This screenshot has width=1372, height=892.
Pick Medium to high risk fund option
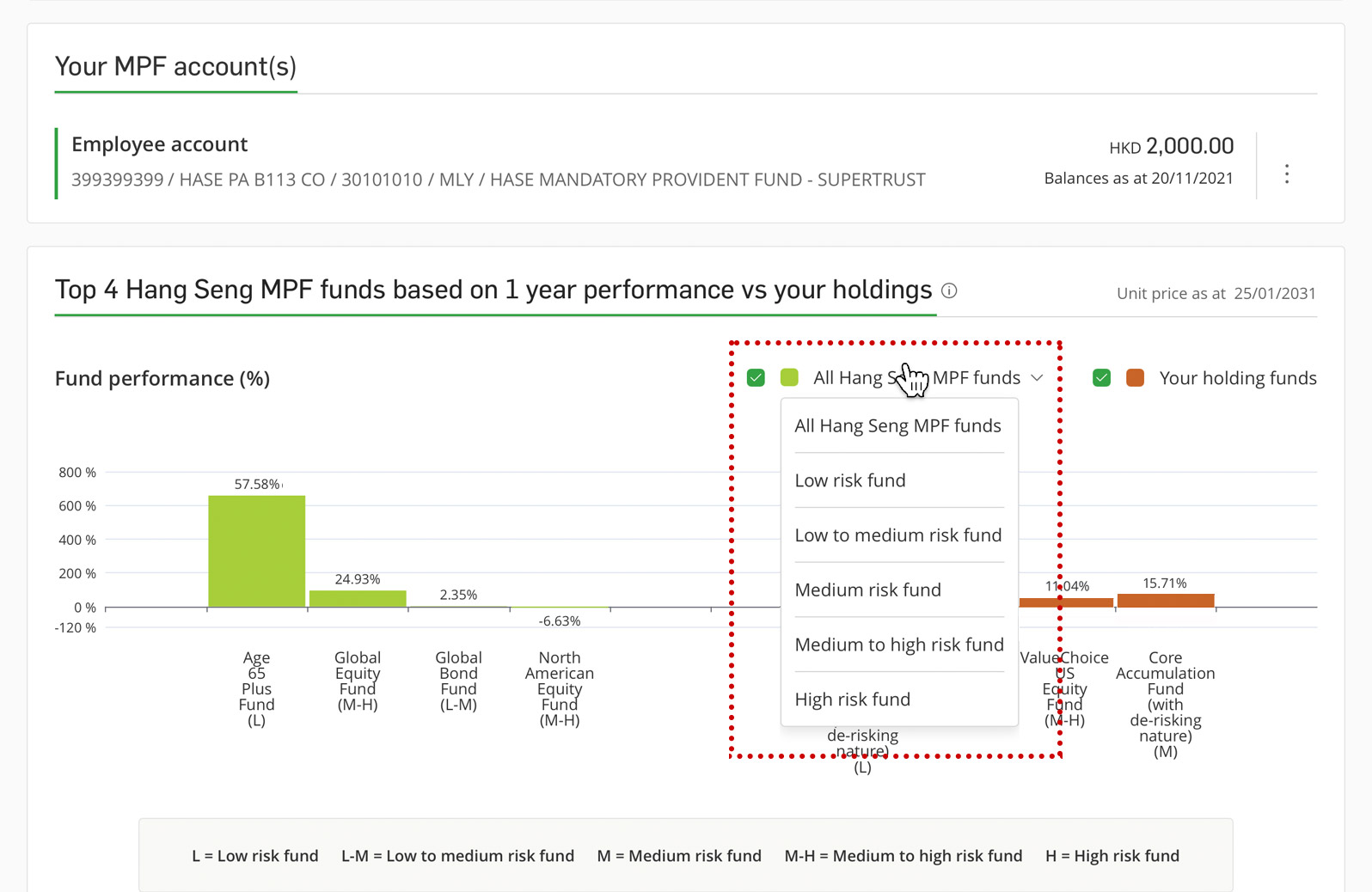(898, 645)
